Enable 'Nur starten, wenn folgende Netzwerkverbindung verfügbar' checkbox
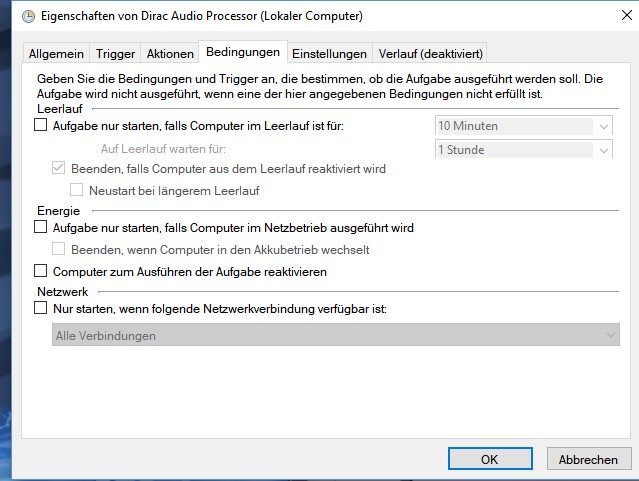 (x=41, y=309)
